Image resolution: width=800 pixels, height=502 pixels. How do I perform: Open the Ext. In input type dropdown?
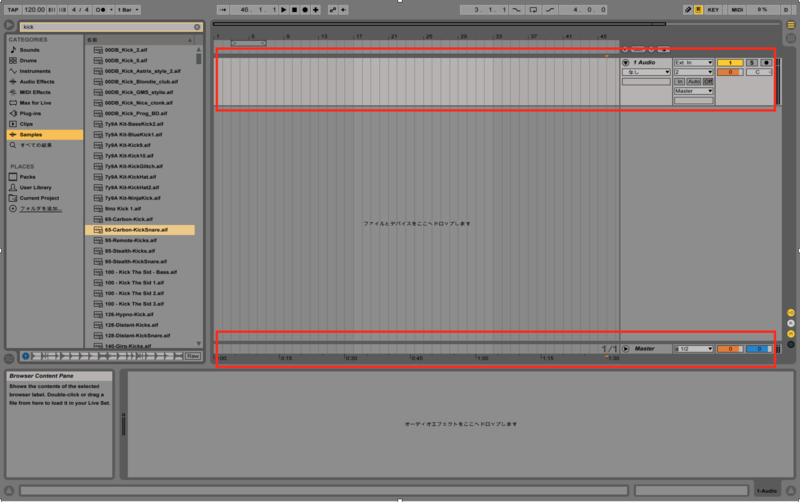[693, 62]
